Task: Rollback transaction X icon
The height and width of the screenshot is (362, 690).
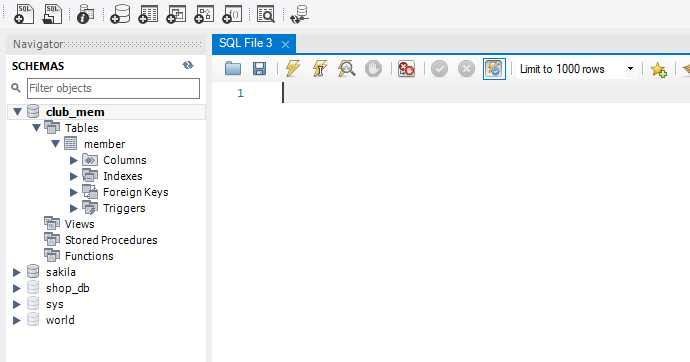Action: [466, 69]
